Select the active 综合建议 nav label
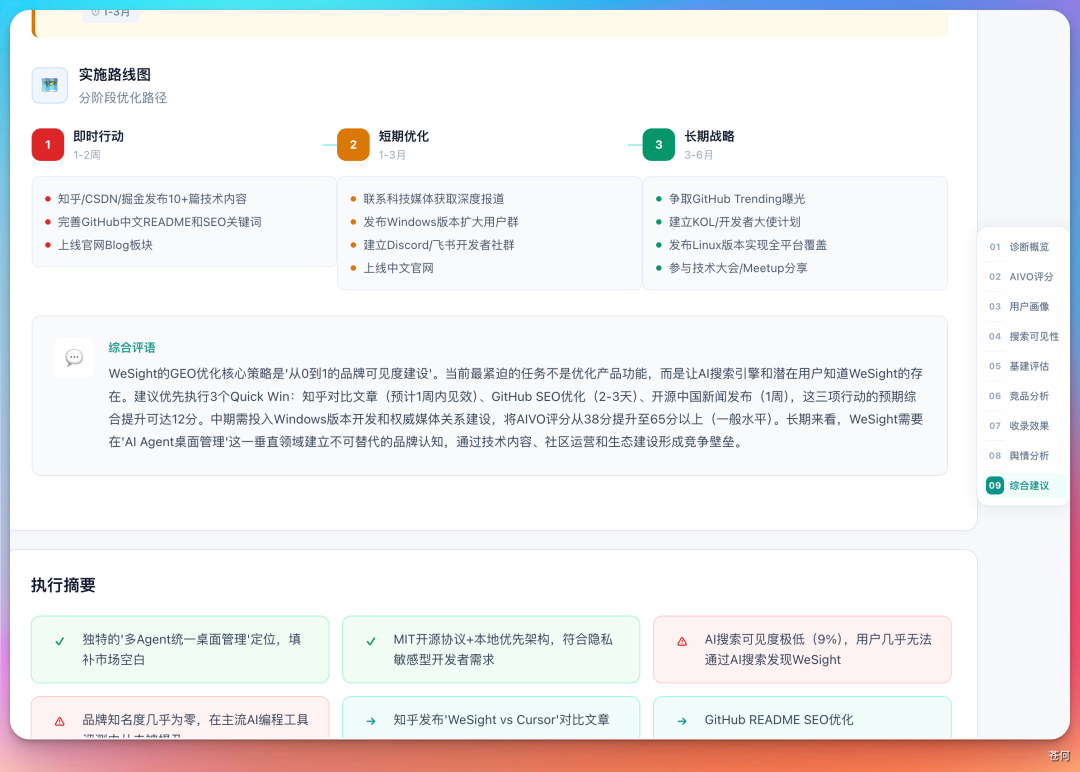 click(1029, 486)
